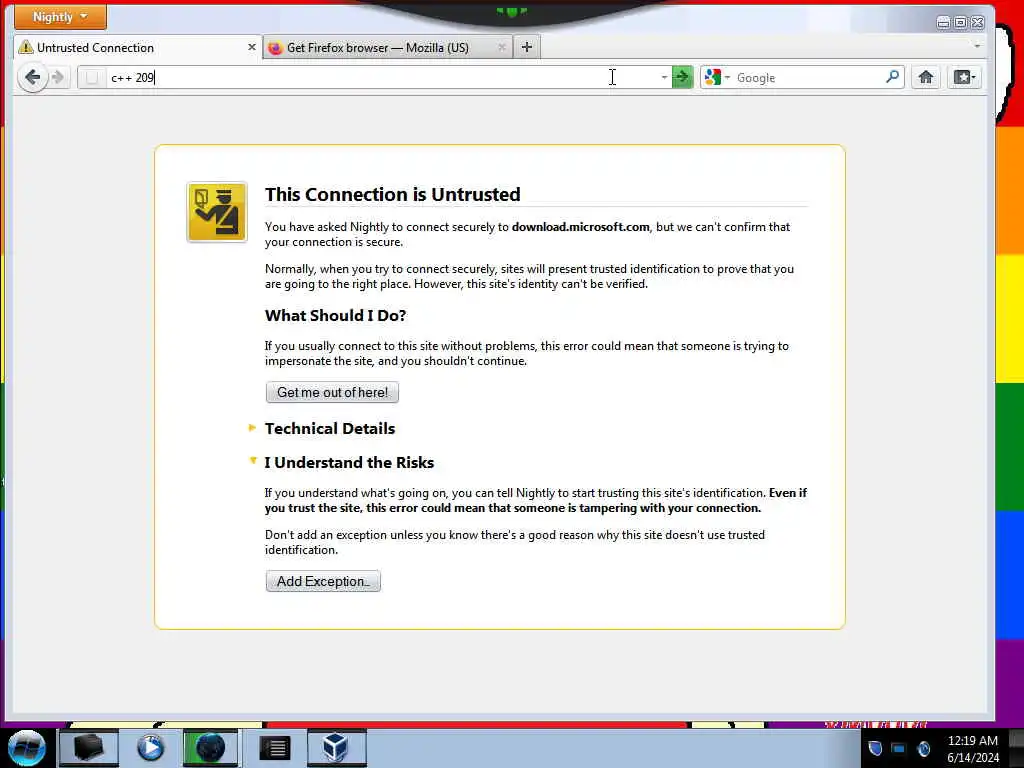The width and height of the screenshot is (1024, 768).
Task: Click the site identity box in address bar
Action: click(x=92, y=78)
